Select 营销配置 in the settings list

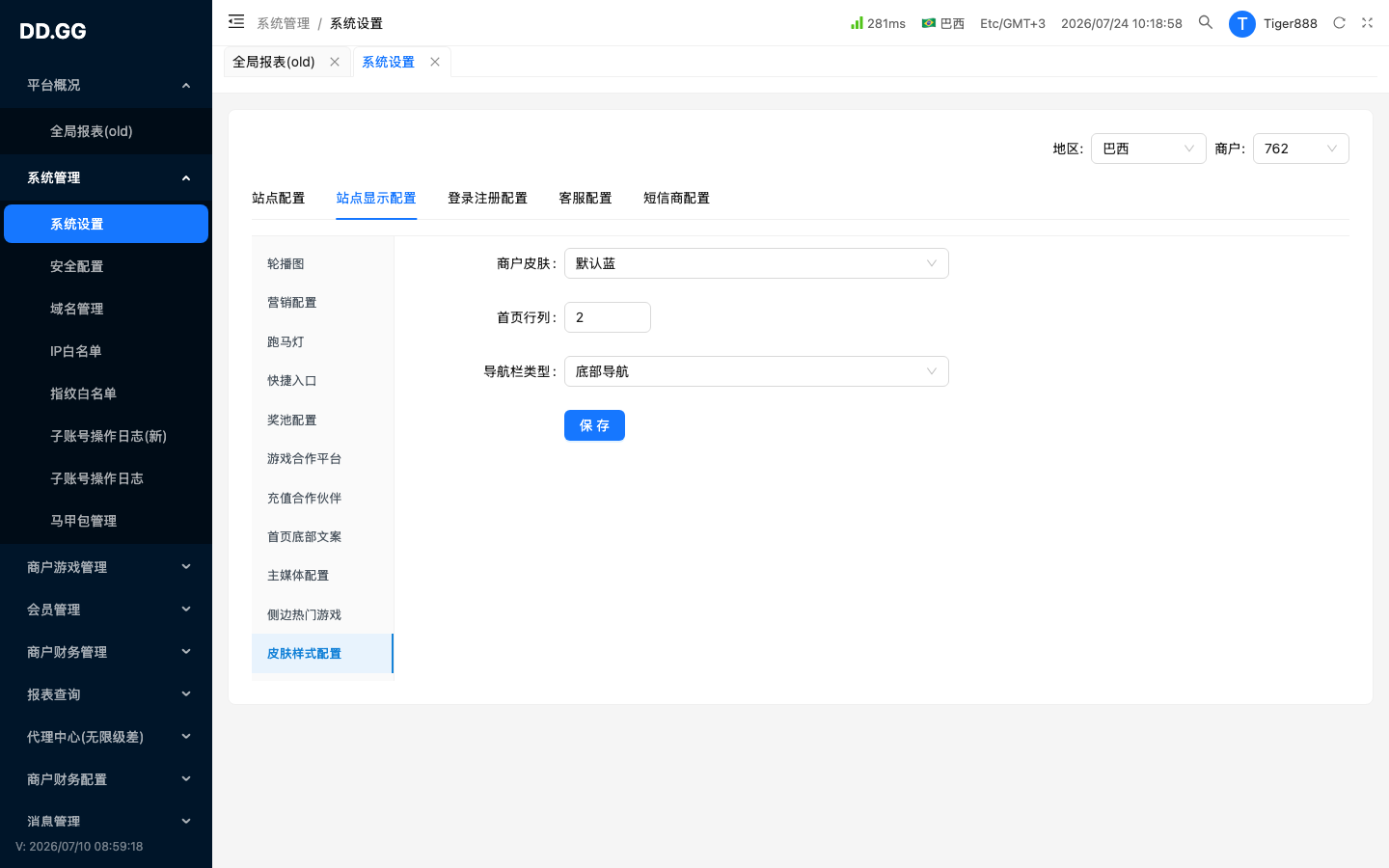(322, 303)
